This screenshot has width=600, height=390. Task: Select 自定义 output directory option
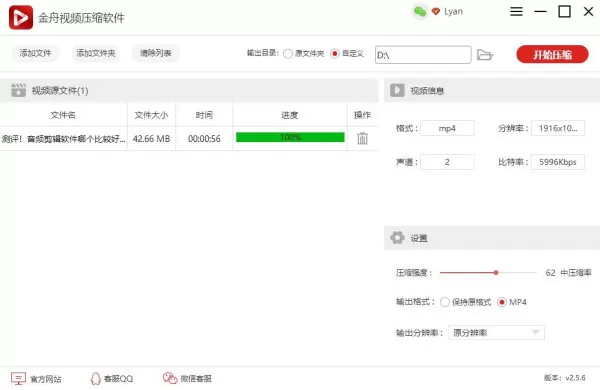coord(335,54)
